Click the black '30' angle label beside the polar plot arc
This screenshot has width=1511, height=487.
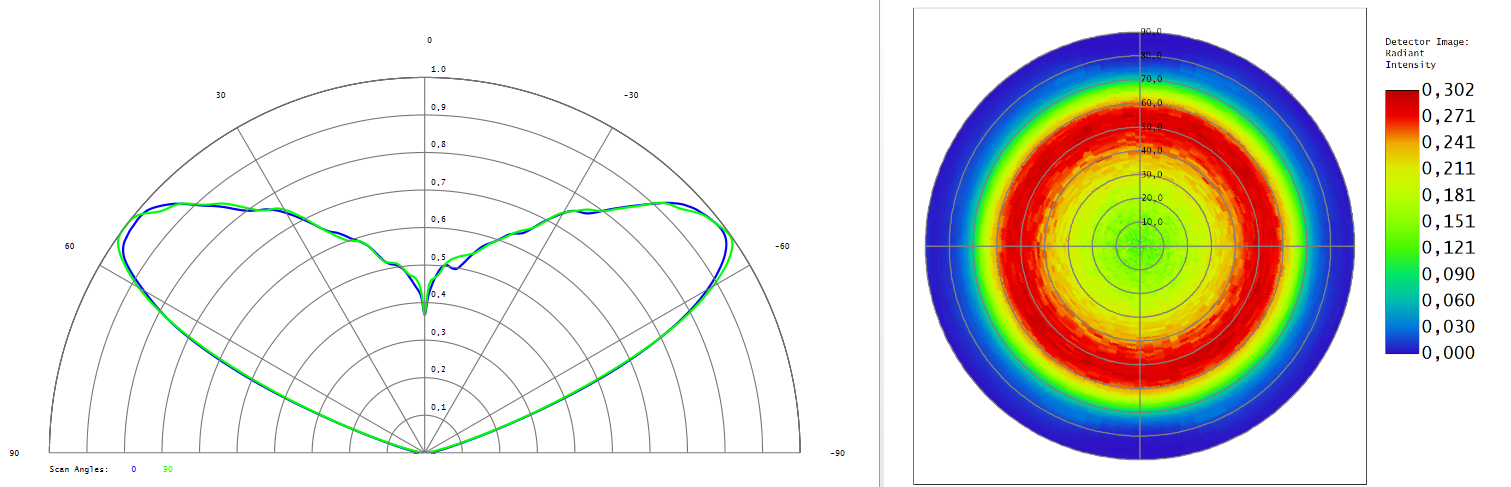(221, 95)
